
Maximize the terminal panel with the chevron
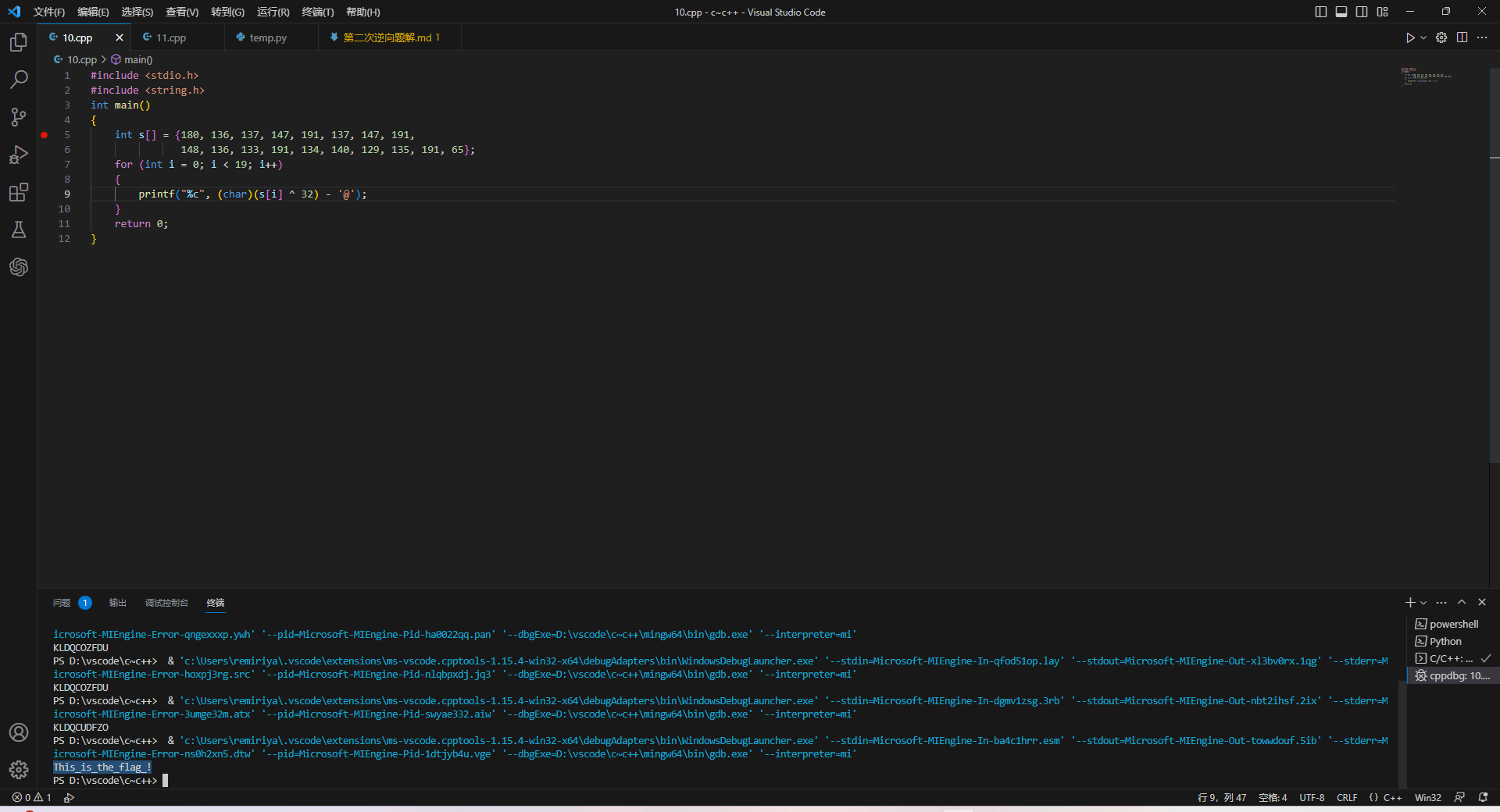click(x=1462, y=602)
